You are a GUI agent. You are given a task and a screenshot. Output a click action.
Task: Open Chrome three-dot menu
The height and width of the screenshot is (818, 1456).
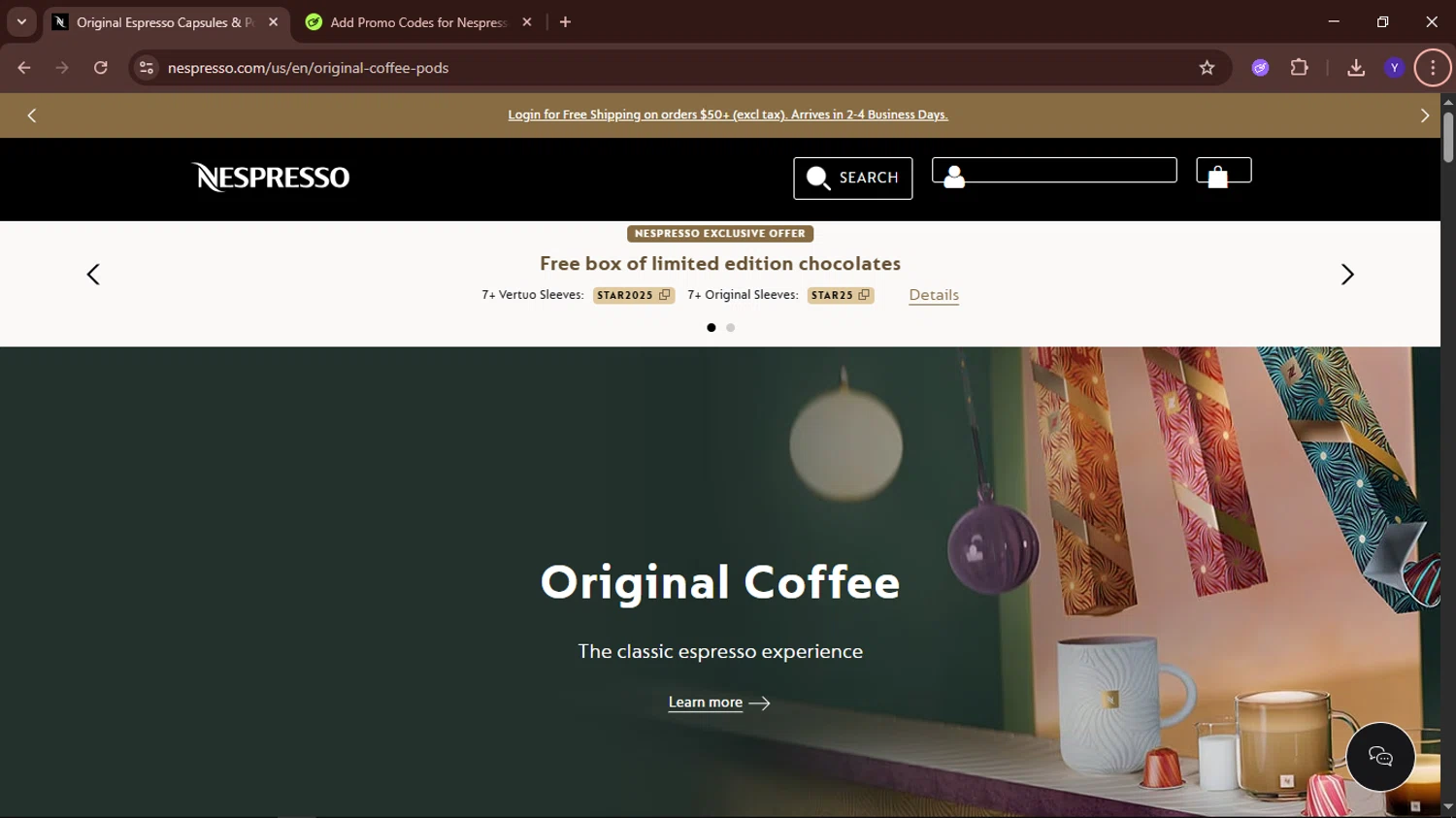[1433, 68]
